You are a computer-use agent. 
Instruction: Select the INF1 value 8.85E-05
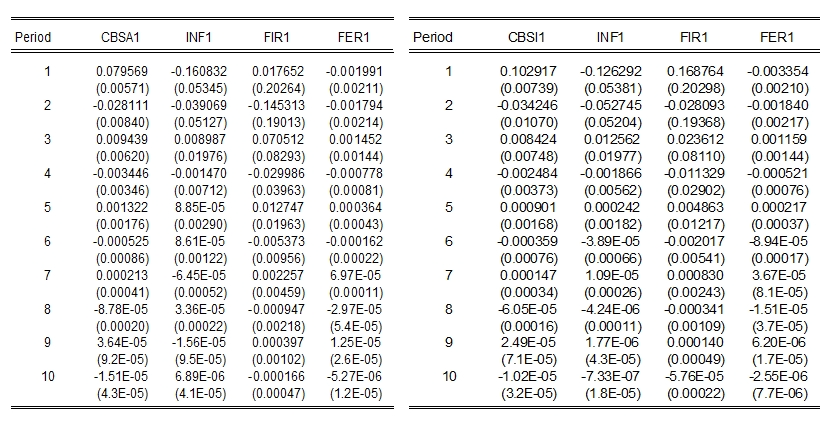click(201, 207)
